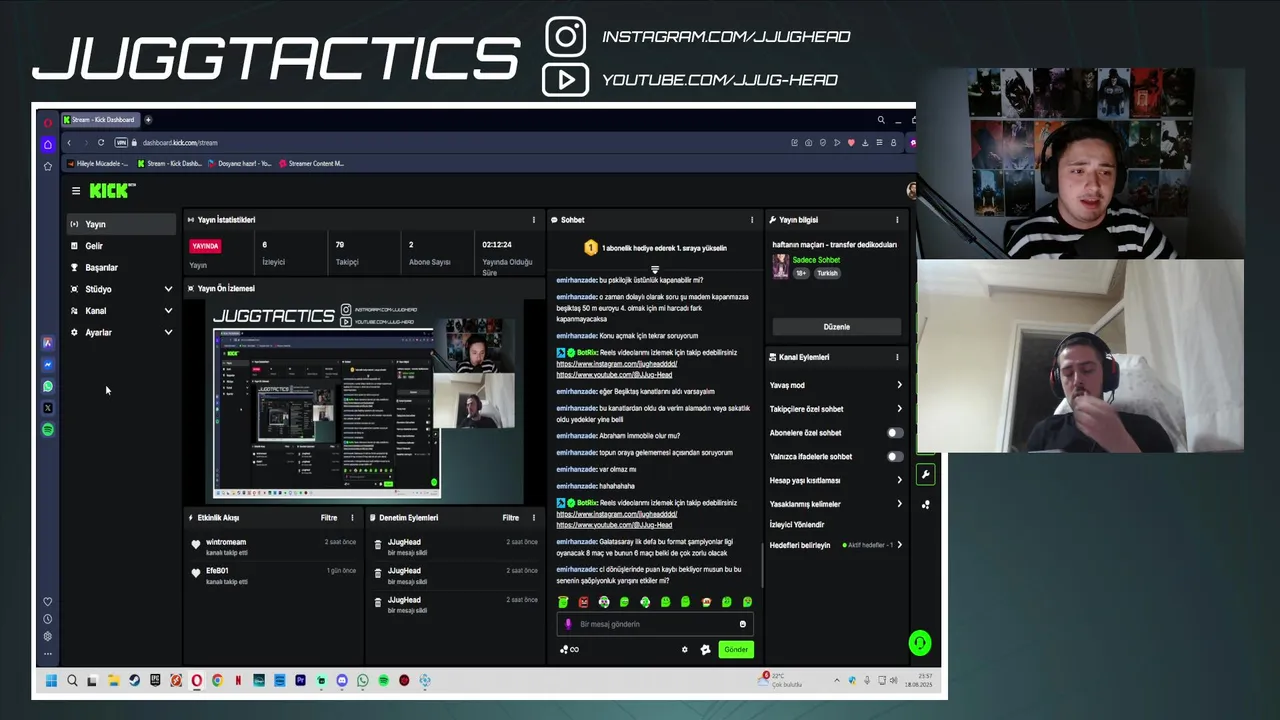Screen dimensions: 1280x720
Task: Click İzleyici Yönlendir option
Action: coord(797,525)
